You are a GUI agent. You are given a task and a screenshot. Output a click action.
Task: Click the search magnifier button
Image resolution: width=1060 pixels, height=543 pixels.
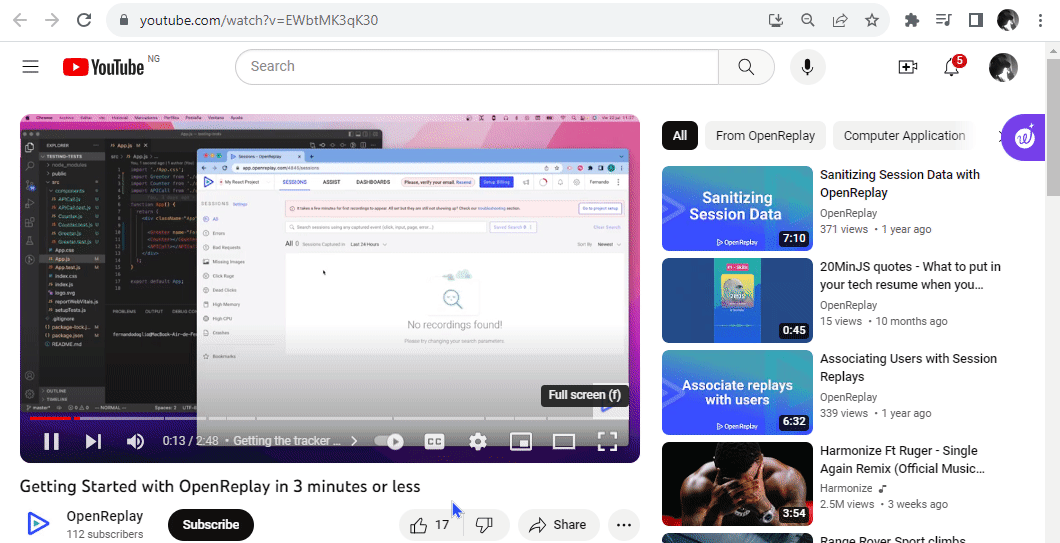pyautogui.click(x=746, y=66)
